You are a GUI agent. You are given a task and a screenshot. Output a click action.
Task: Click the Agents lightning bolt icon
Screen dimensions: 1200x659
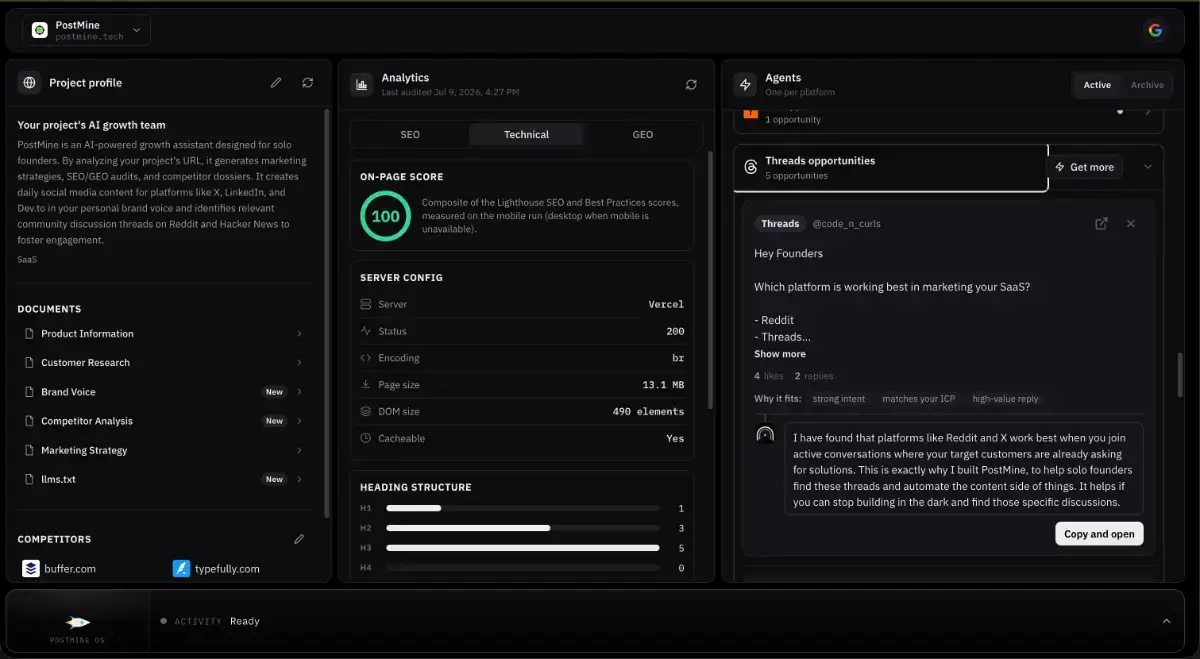(745, 85)
